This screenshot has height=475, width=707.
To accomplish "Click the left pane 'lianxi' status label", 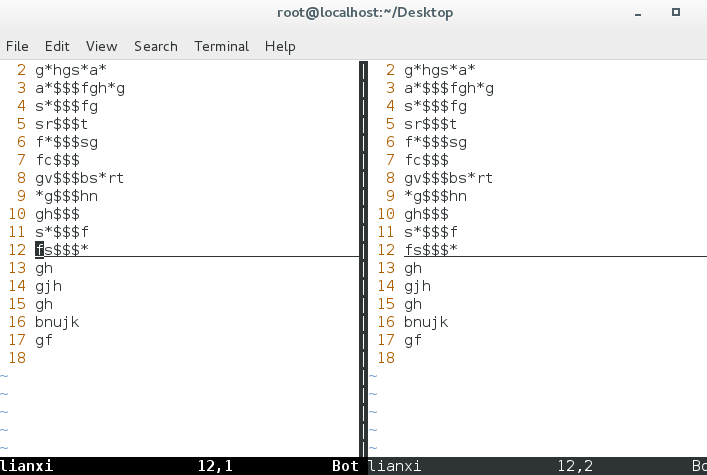I will 26,466.
